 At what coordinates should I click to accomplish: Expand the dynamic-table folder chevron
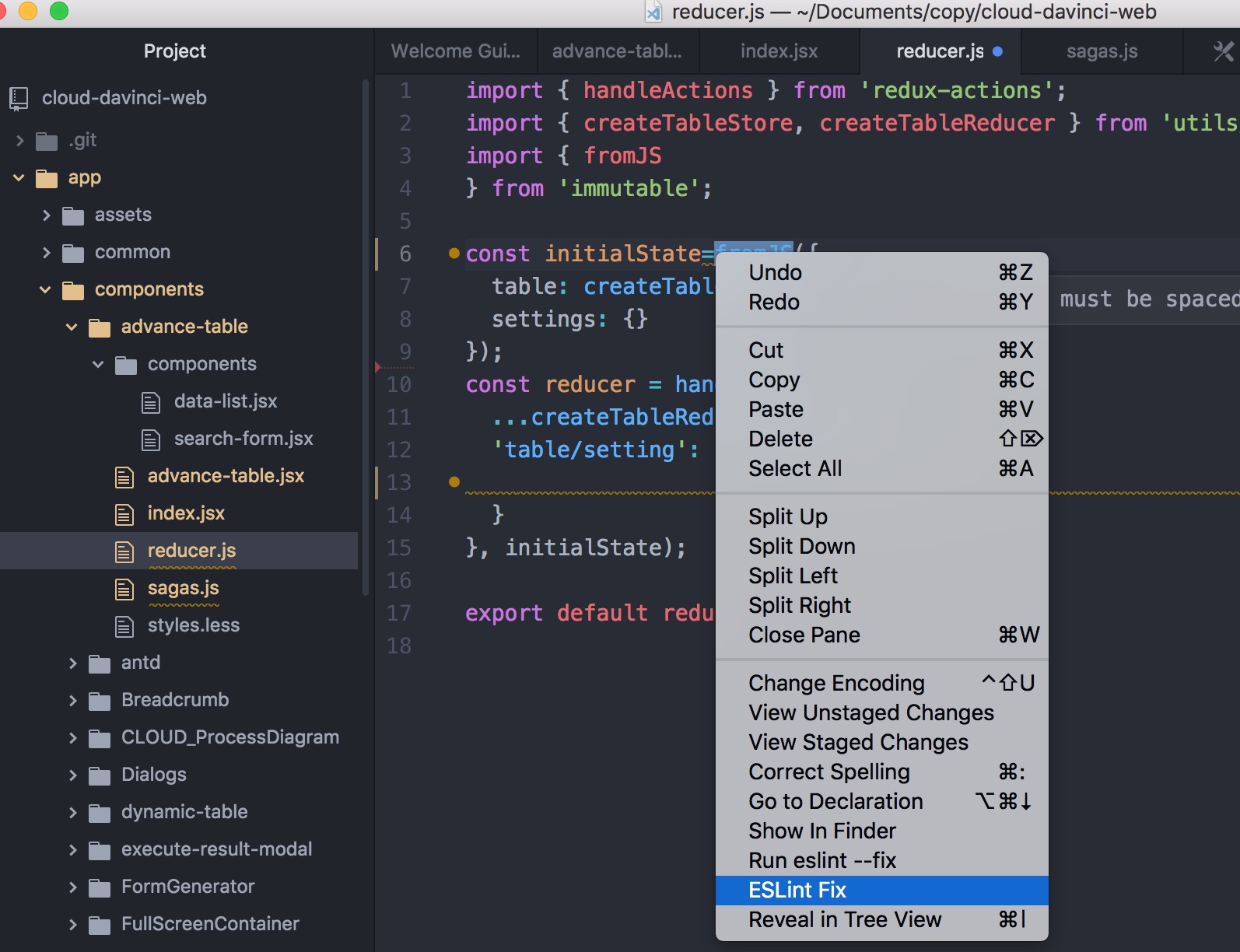tap(73, 813)
